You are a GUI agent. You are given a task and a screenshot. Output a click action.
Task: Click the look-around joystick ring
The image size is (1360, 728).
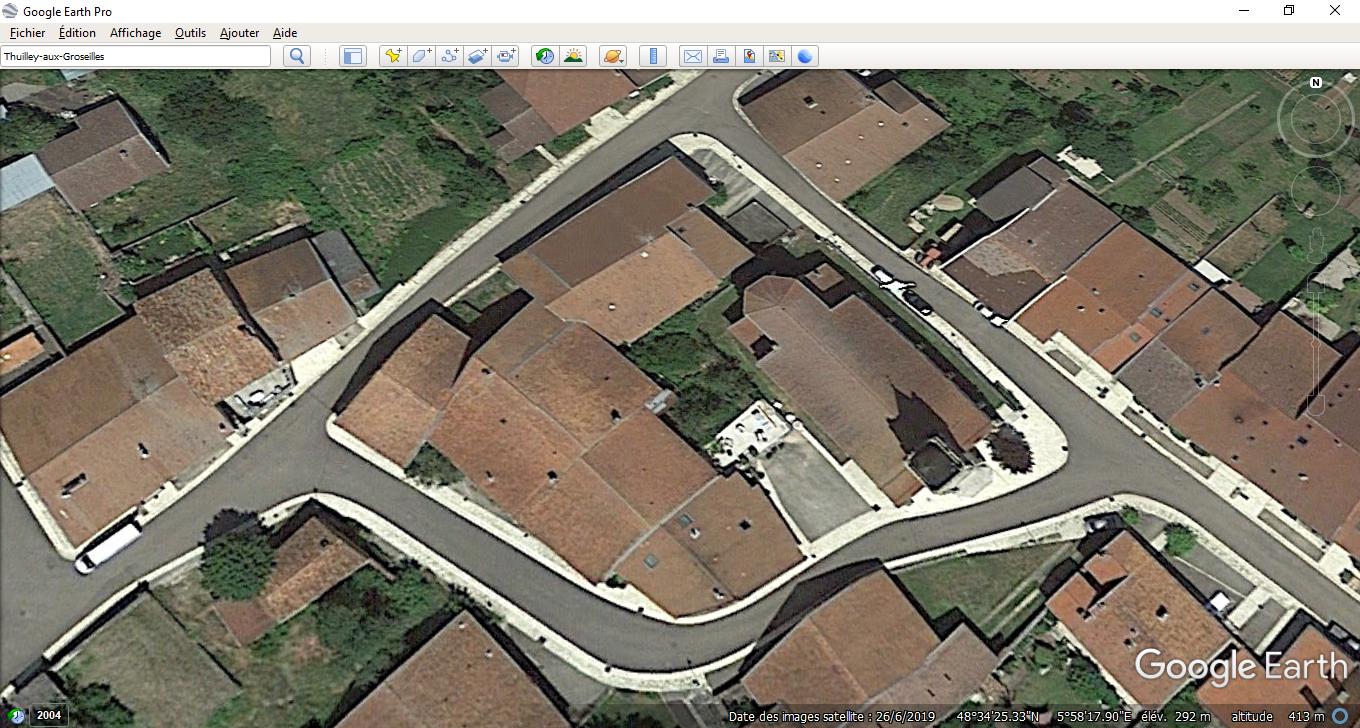pos(1316,120)
